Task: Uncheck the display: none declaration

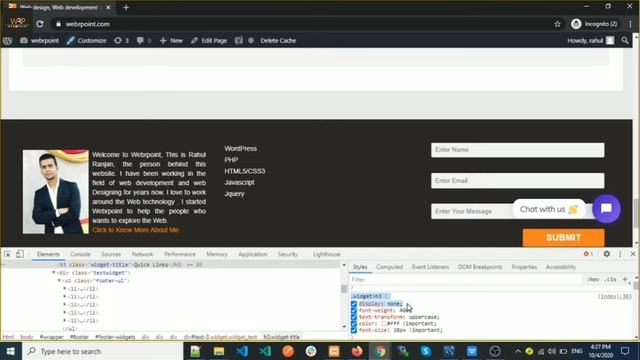Action: 353,304
